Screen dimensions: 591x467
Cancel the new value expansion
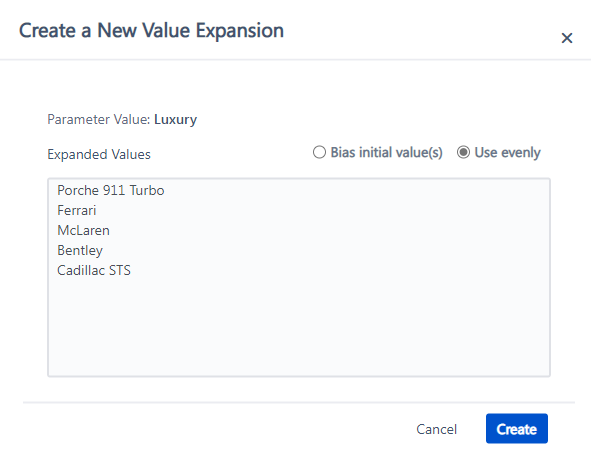coord(436,429)
